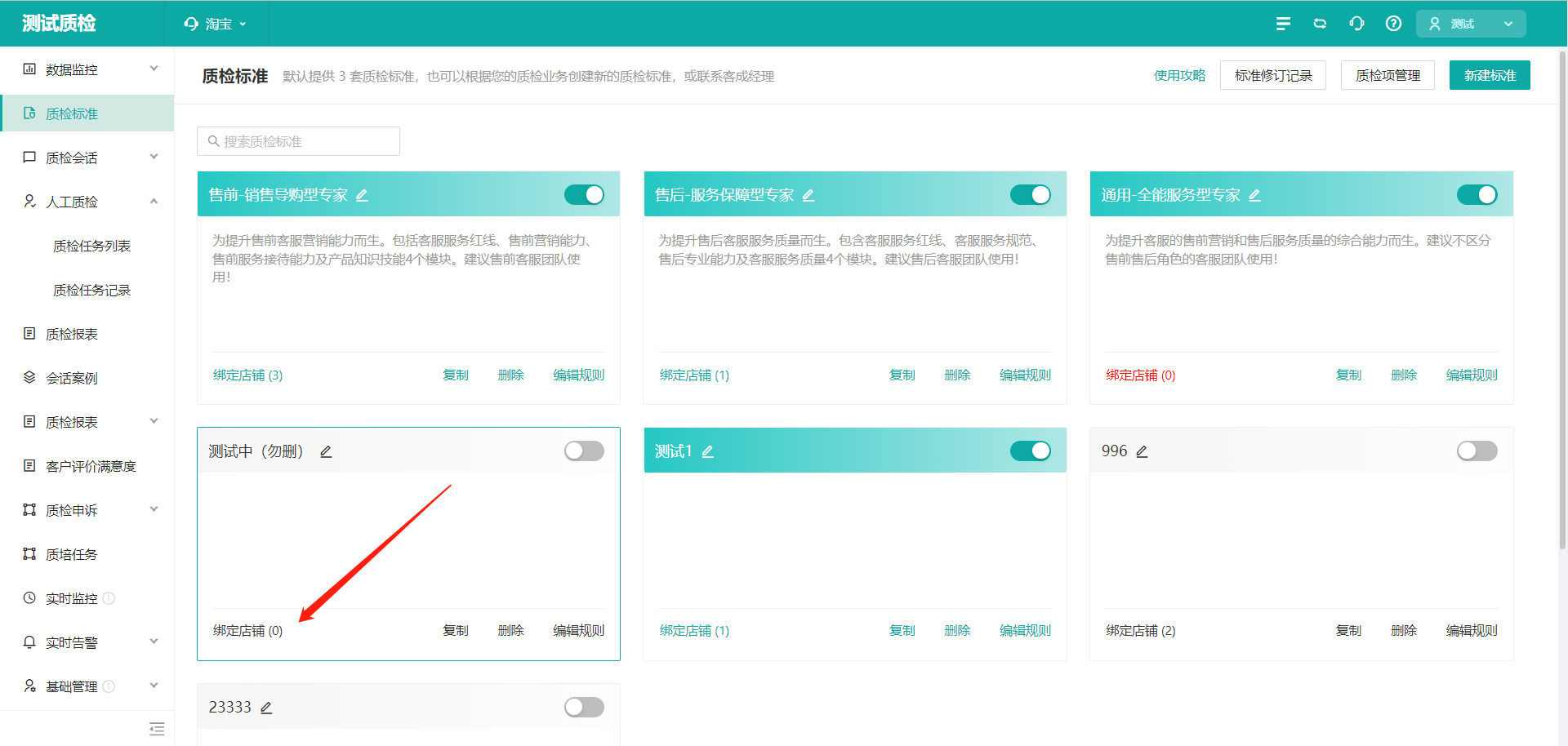1568x746 pixels.
Task: Open the 淘宝 platform dropdown
Action: [216, 24]
